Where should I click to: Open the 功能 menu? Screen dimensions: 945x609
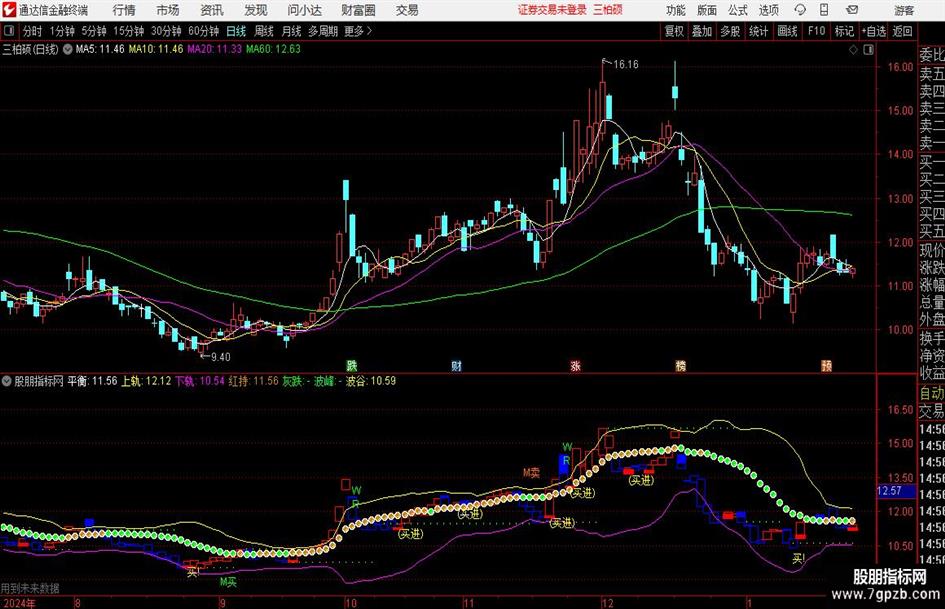pyautogui.click(x=676, y=10)
